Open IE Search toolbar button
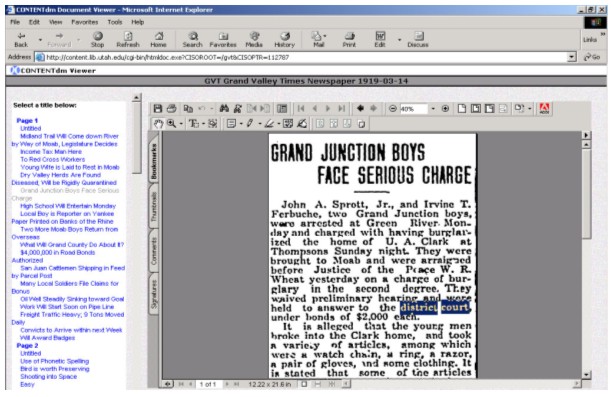The width and height of the screenshot is (613, 397). 193,40
